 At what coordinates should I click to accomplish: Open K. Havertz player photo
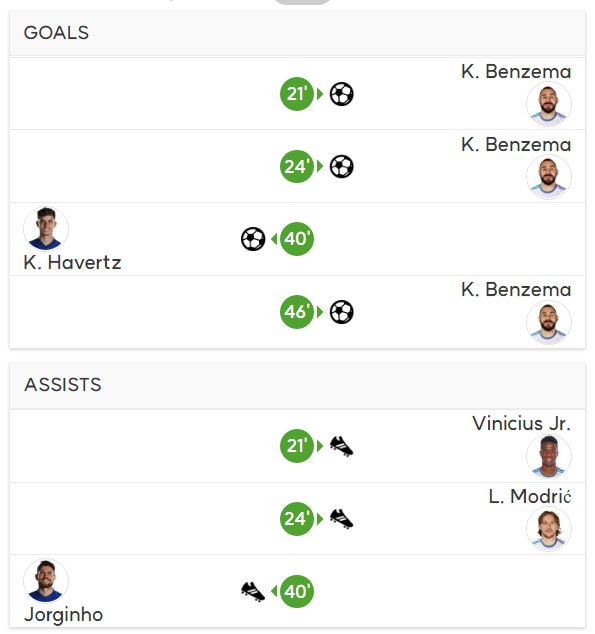46,229
